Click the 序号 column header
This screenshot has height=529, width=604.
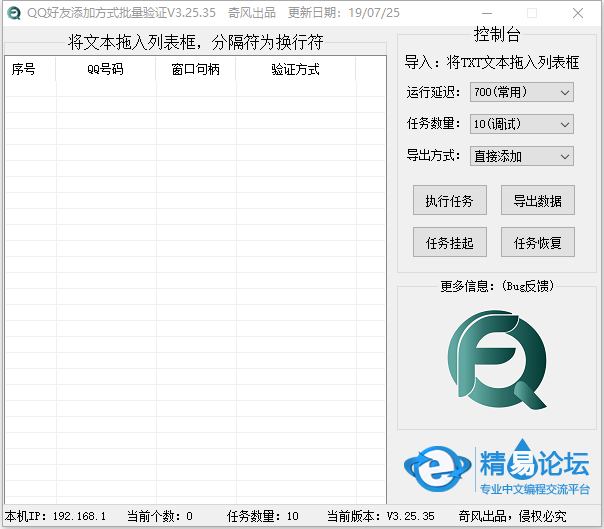(30, 69)
